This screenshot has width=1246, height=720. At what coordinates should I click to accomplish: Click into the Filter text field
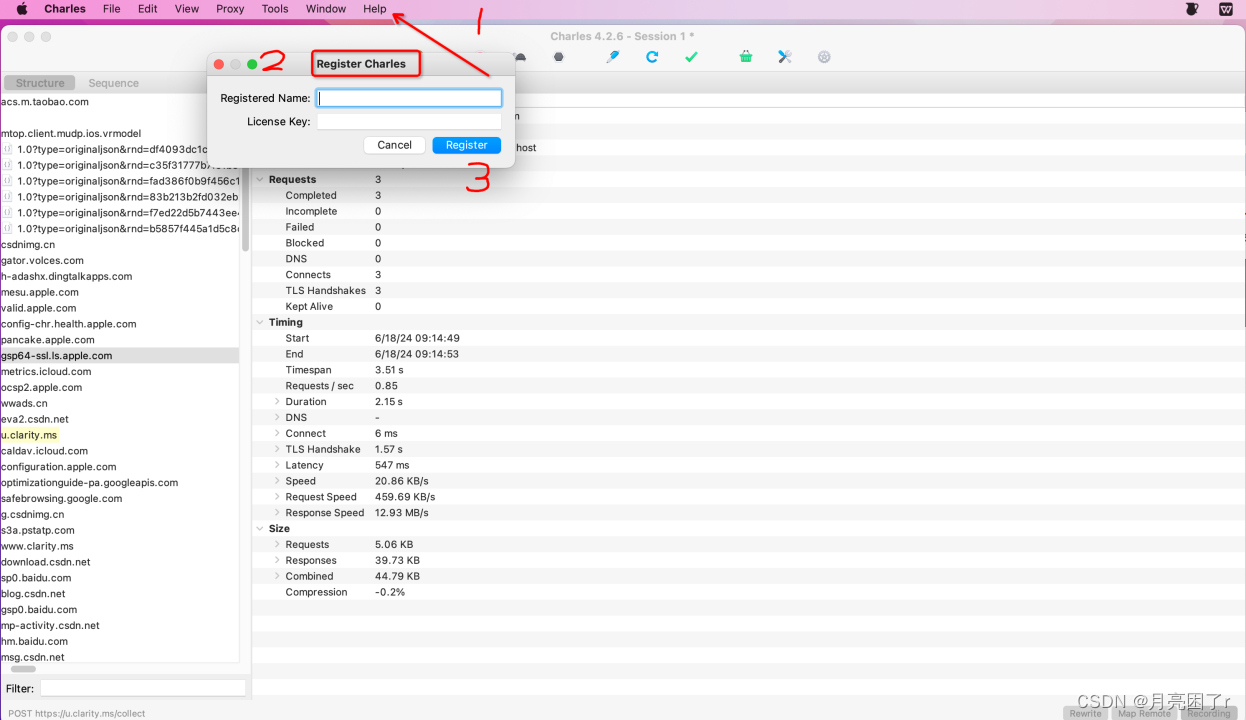tap(143, 688)
